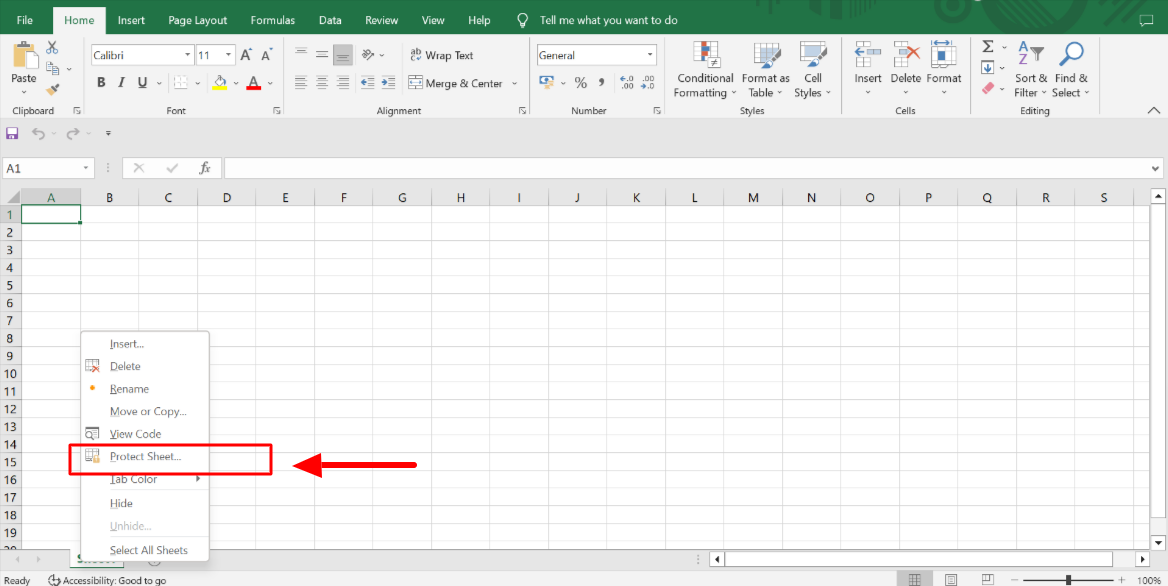Click Accessibility: Good to go status
1168x586 pixels.
point(107,580)
